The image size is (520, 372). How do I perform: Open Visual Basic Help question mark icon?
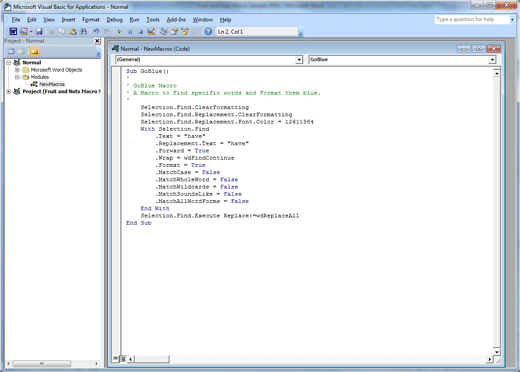208,32
